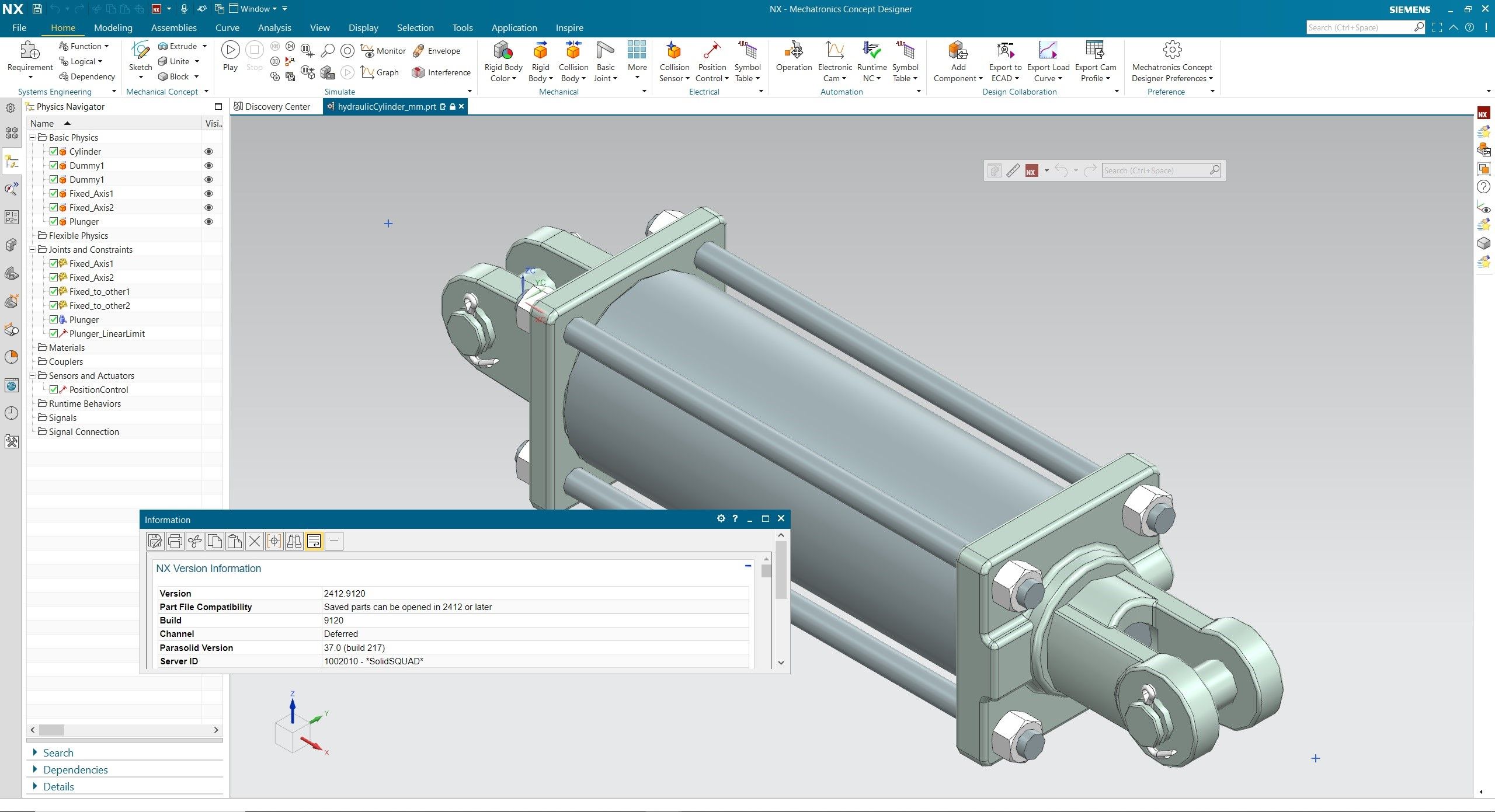
Task: Hide the Plunger rigid body with its eye icon
Action: point(208,222)
